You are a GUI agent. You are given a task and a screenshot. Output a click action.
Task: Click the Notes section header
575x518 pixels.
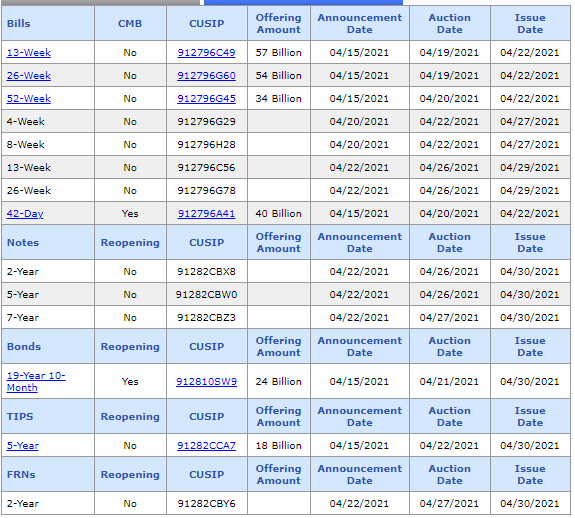click(23, 243)
